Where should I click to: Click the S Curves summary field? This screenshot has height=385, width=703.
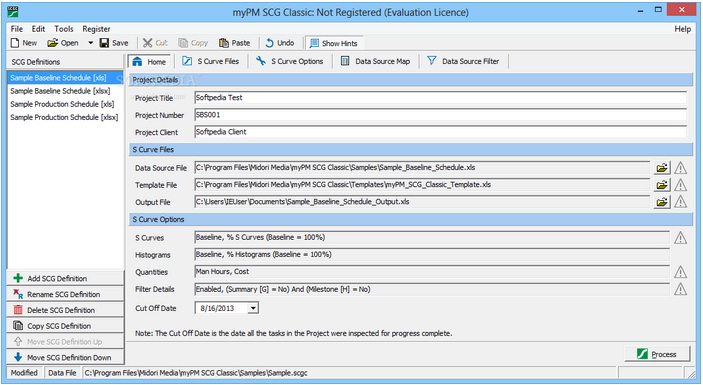pyautogui.click(x=432, y=238)
